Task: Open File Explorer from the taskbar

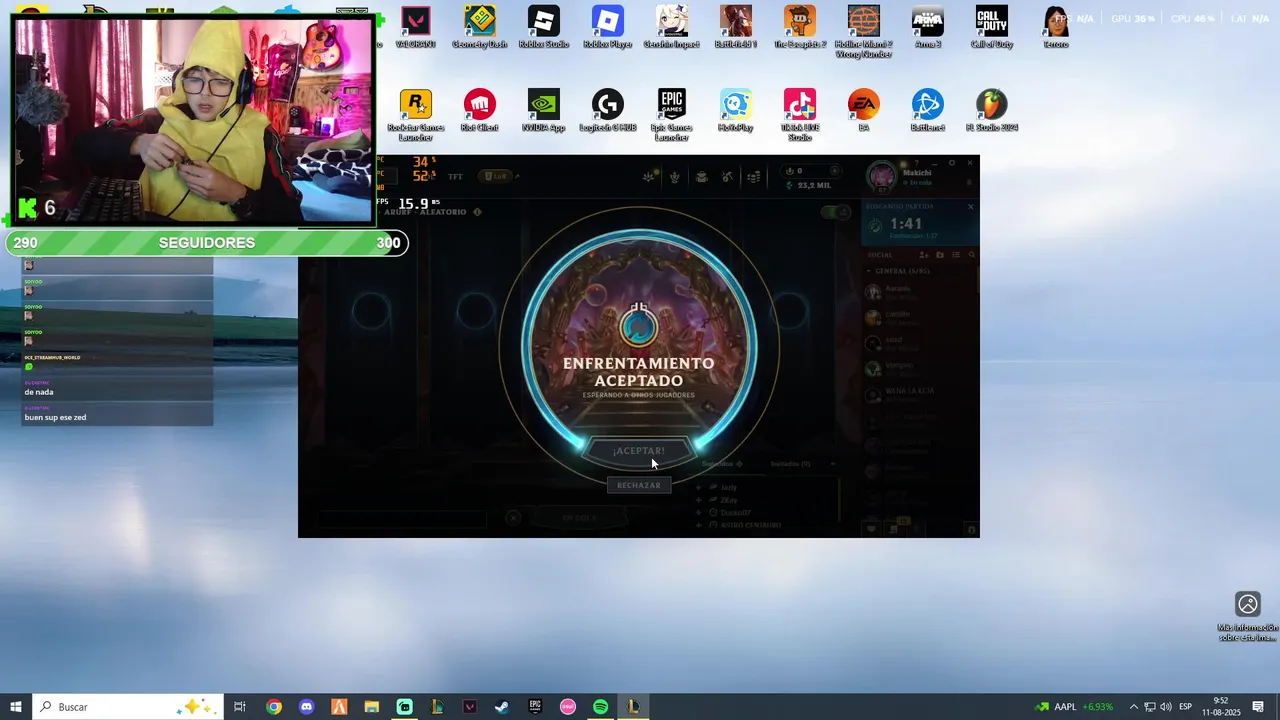Action: (371, 707)
